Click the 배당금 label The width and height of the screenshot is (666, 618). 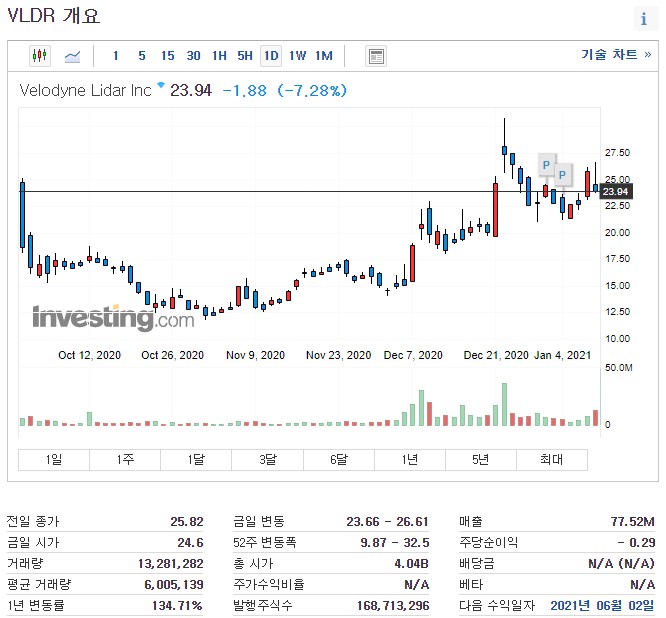click(477, 564)
